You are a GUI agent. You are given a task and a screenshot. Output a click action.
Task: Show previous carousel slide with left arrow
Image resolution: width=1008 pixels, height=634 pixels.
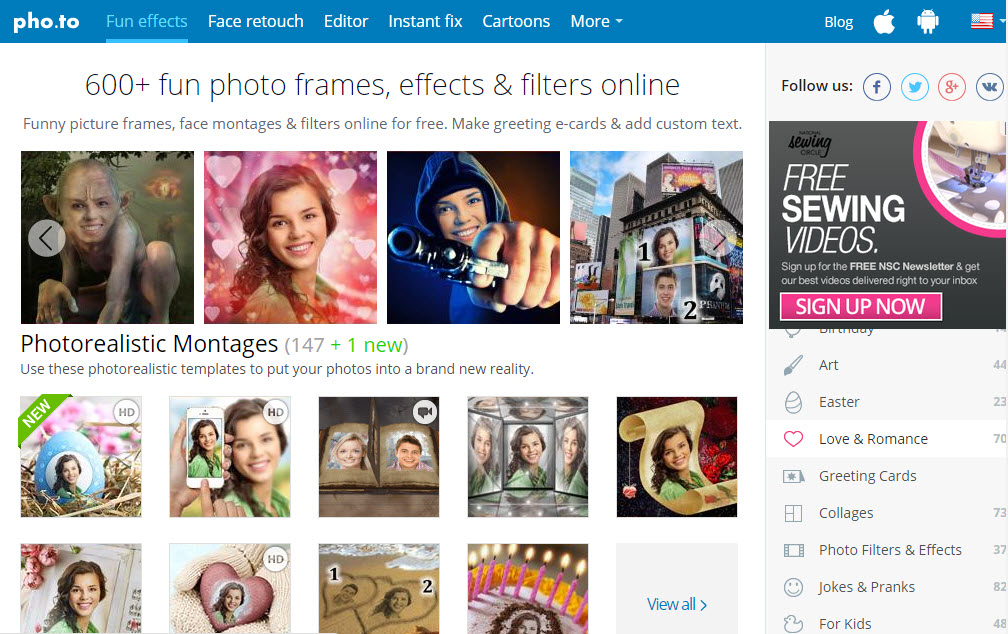pyautogui.click(x=47, y=238)
